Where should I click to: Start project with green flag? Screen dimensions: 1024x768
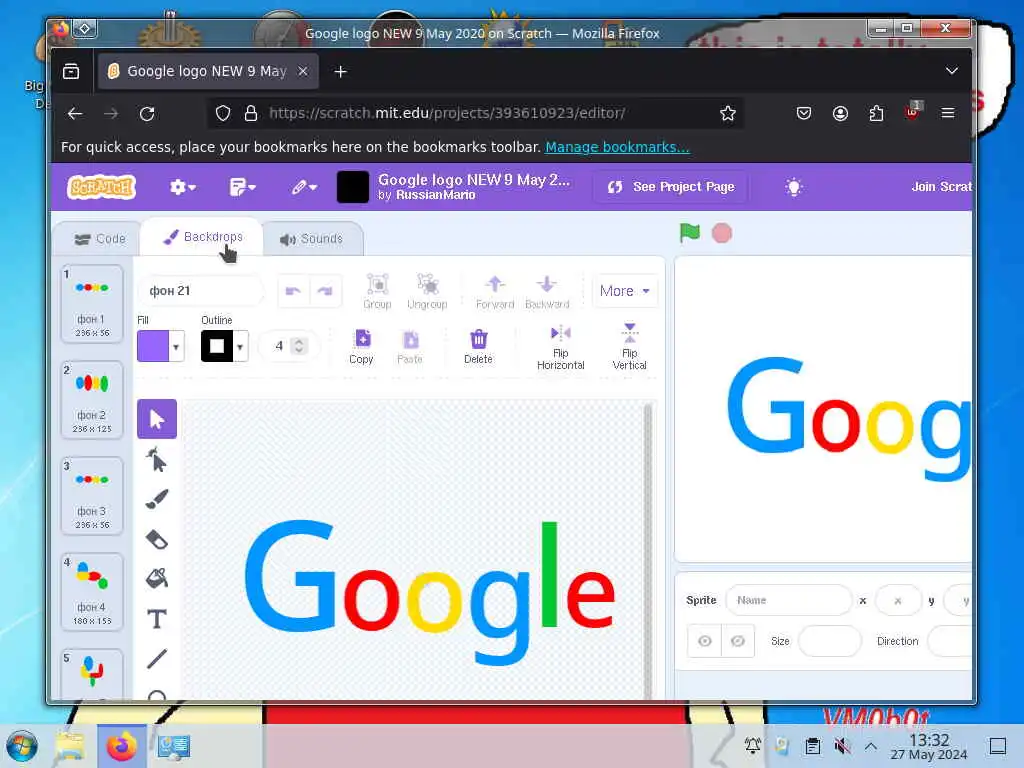[690, 232]
